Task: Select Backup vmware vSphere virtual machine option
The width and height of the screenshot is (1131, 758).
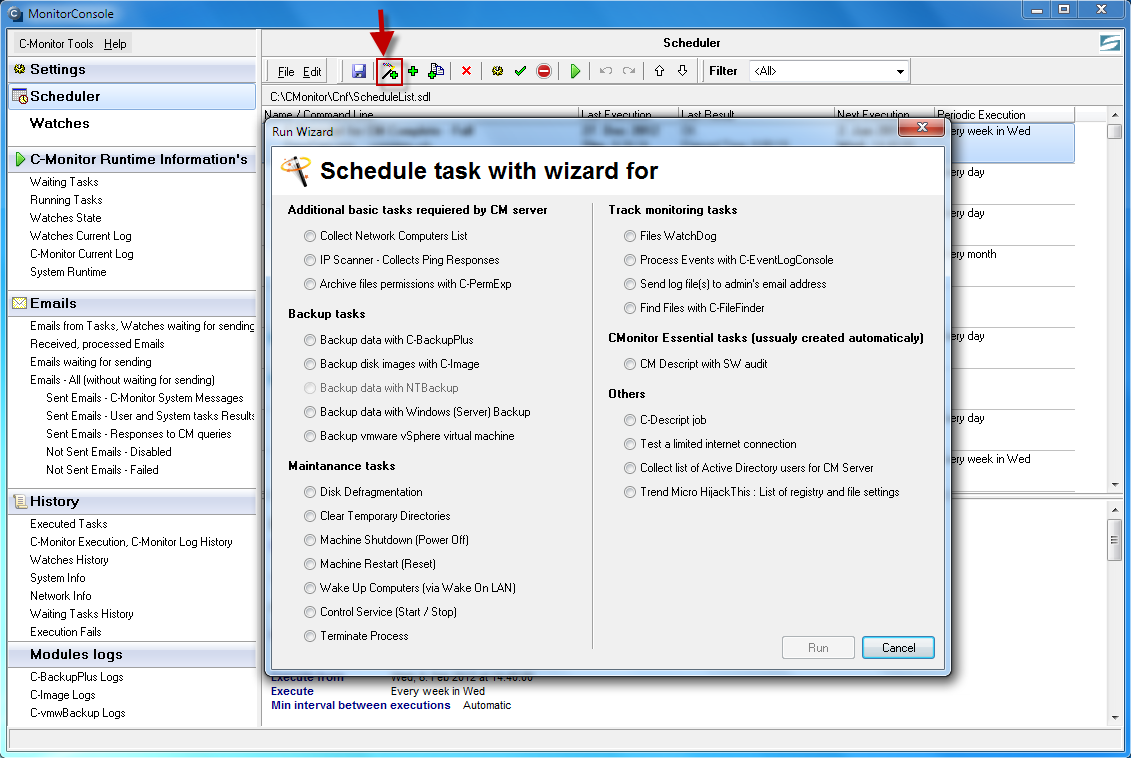Action: 309,436
